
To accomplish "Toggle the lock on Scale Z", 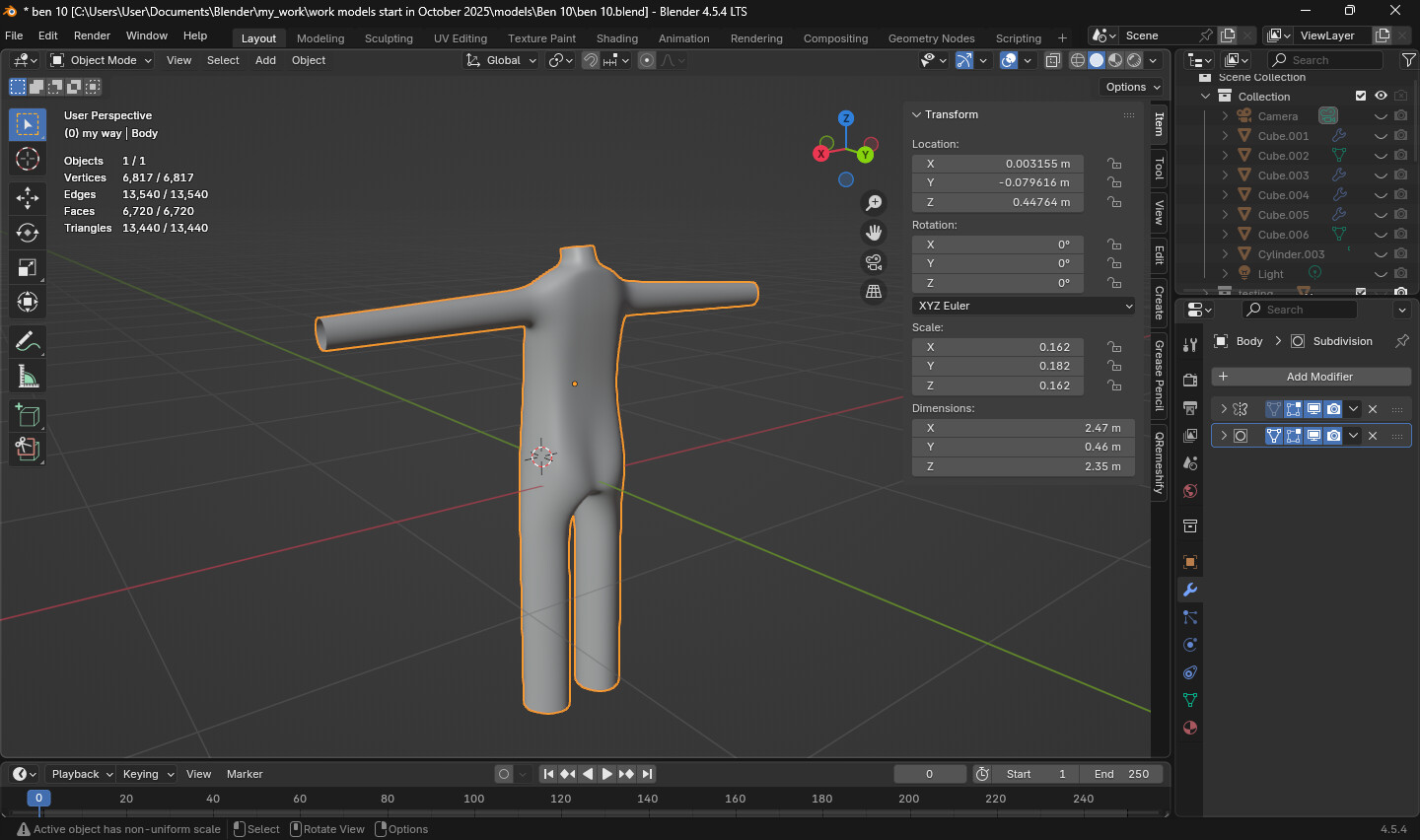I will click(1113, 385).
